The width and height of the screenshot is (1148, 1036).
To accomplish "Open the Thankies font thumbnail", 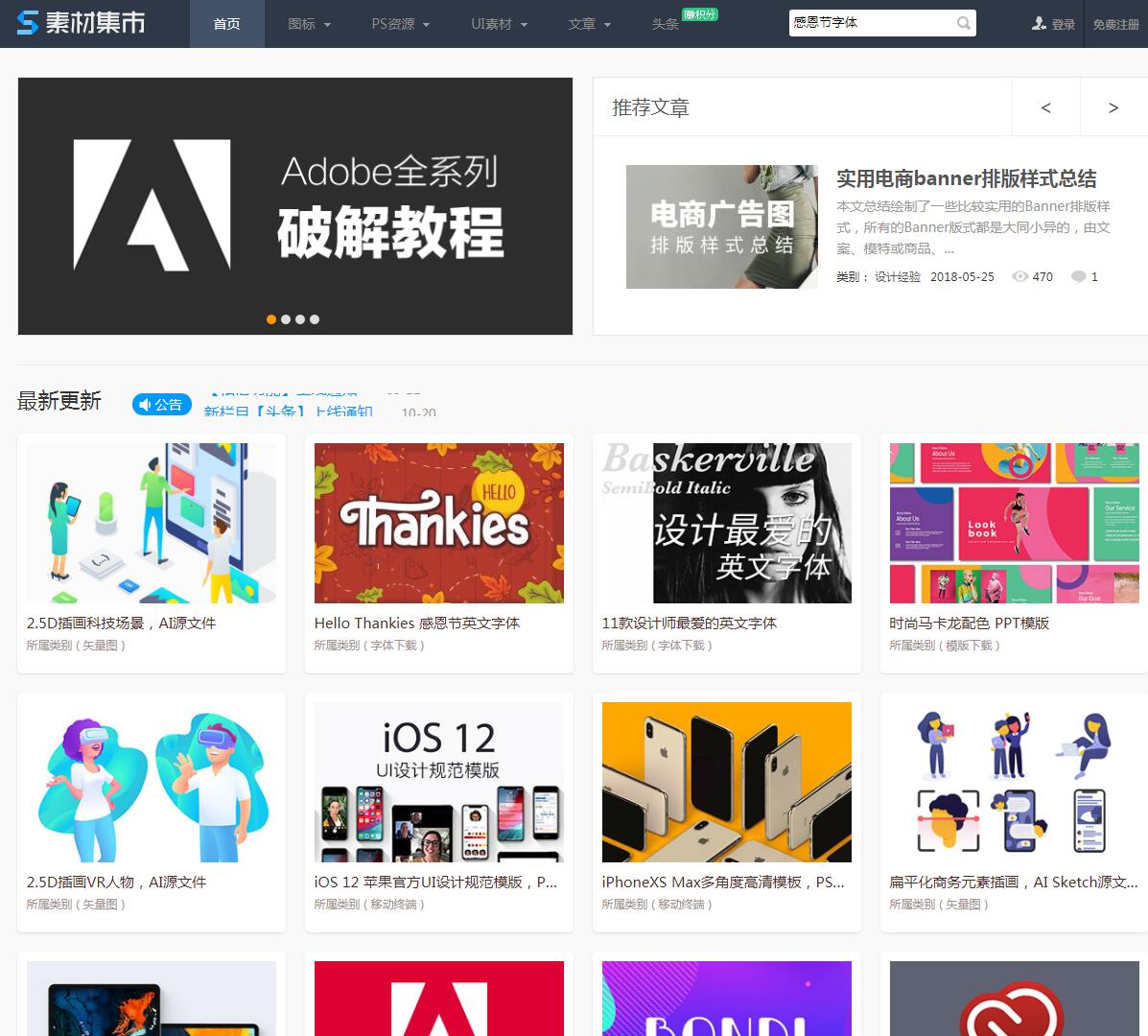I will click(439, 523).
